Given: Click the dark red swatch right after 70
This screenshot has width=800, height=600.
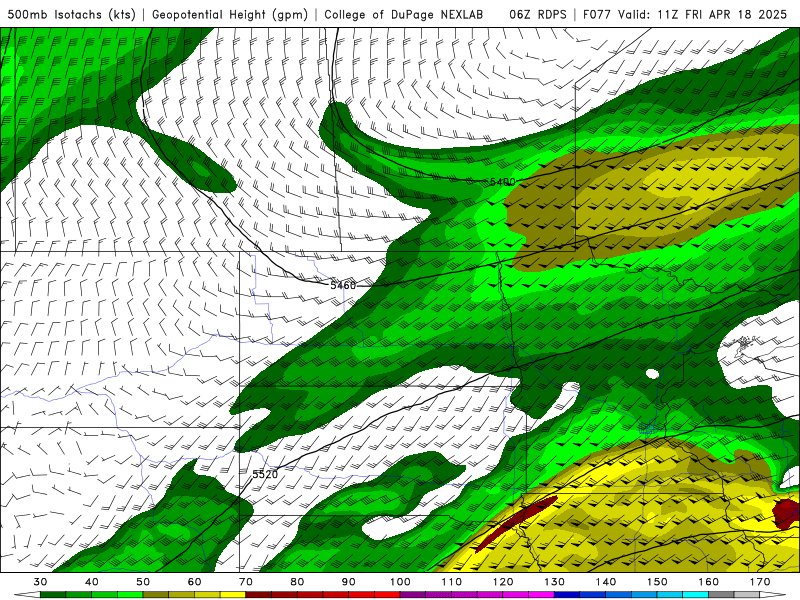Looking at the screenshot, I should point(259,595).
